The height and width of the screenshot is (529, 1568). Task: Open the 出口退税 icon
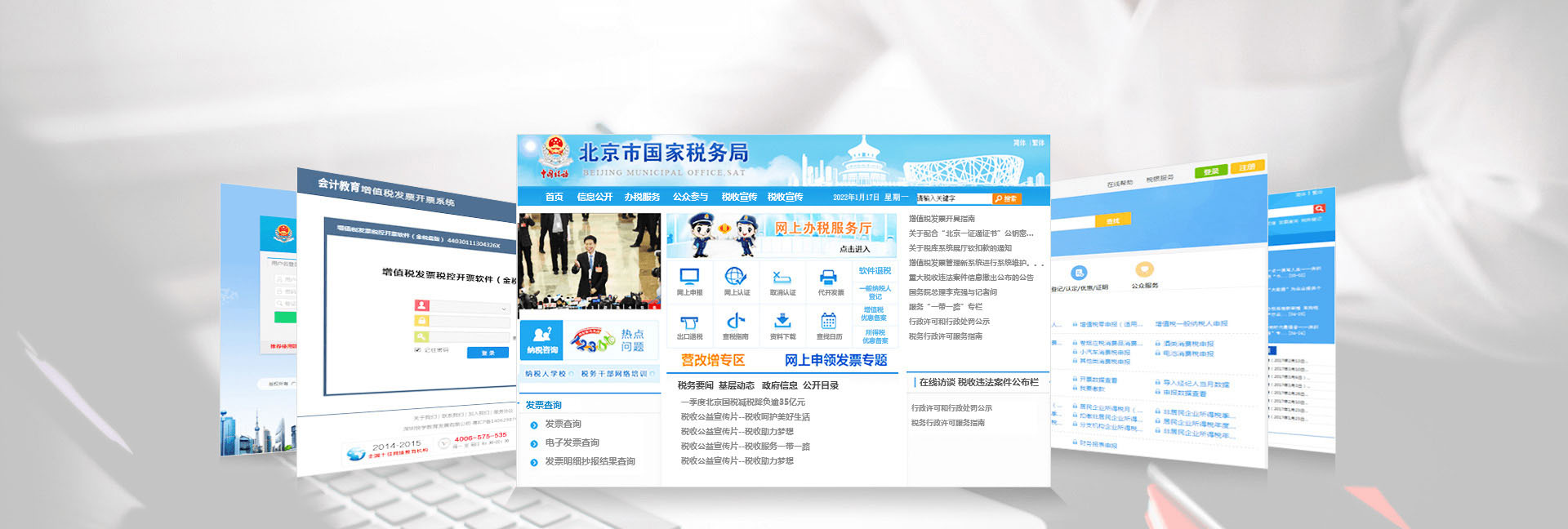(689, 323)
